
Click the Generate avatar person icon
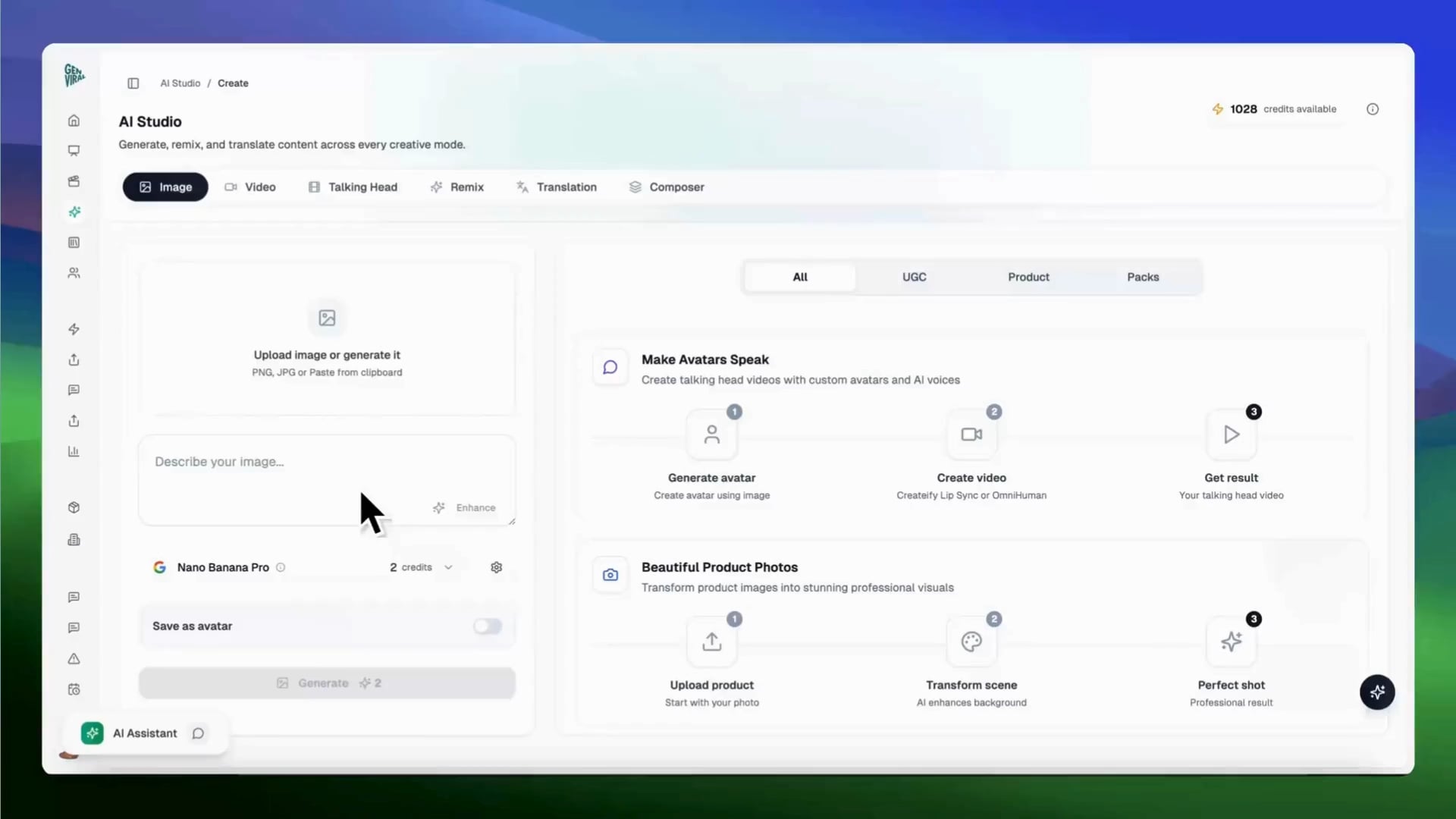(x=711, y=435)
